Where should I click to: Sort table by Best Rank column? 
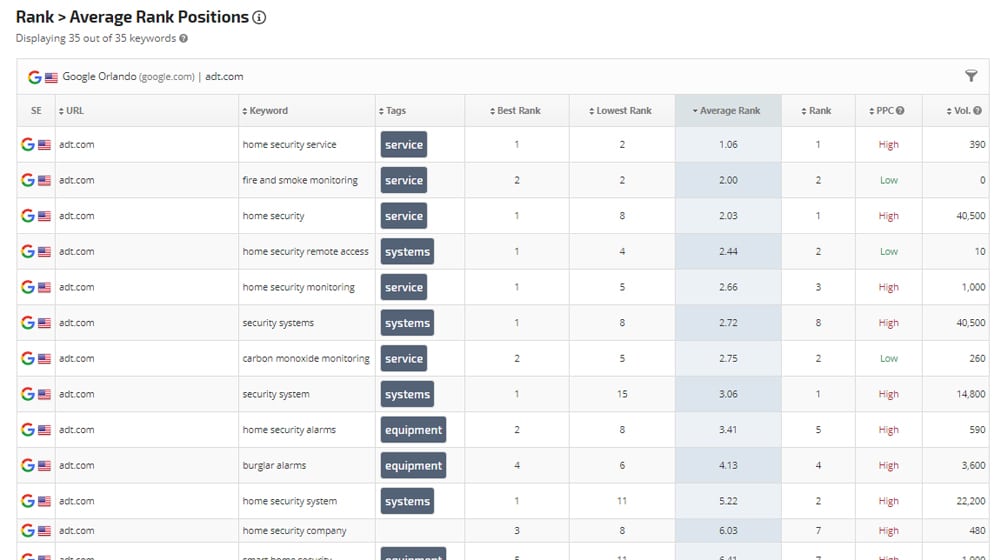515,110
